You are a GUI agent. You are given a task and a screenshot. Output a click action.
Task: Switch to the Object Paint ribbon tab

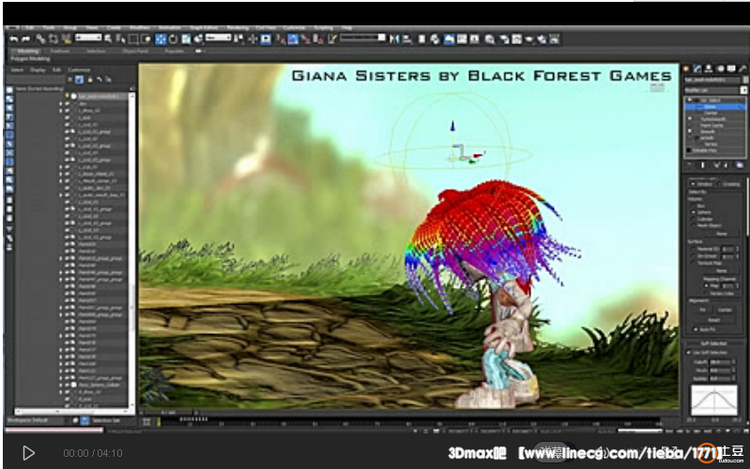click(135, 51)
